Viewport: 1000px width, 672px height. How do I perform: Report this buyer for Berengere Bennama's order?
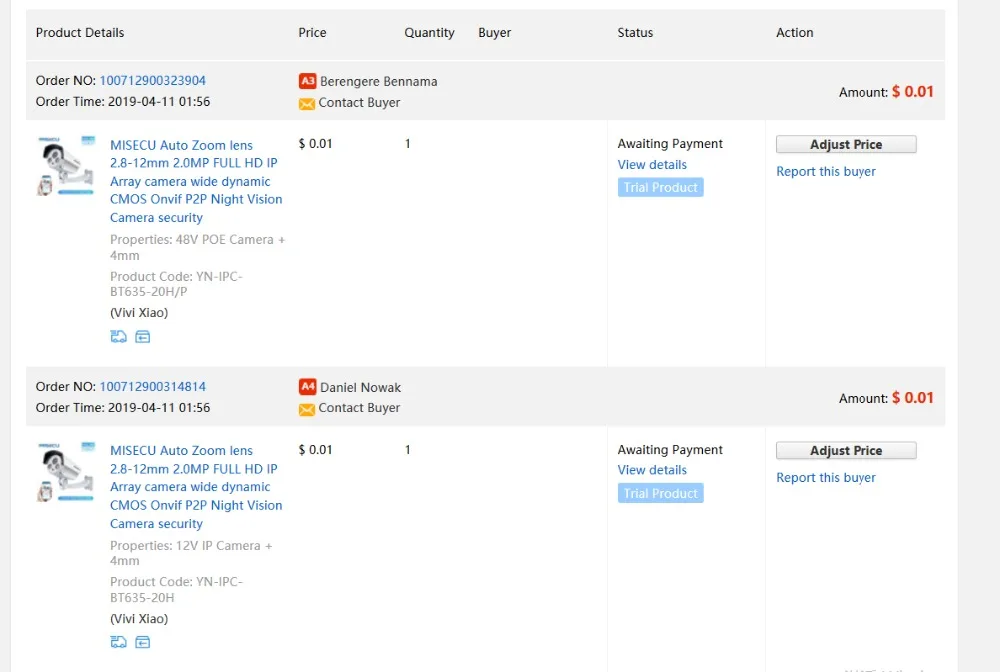(826, 172)
